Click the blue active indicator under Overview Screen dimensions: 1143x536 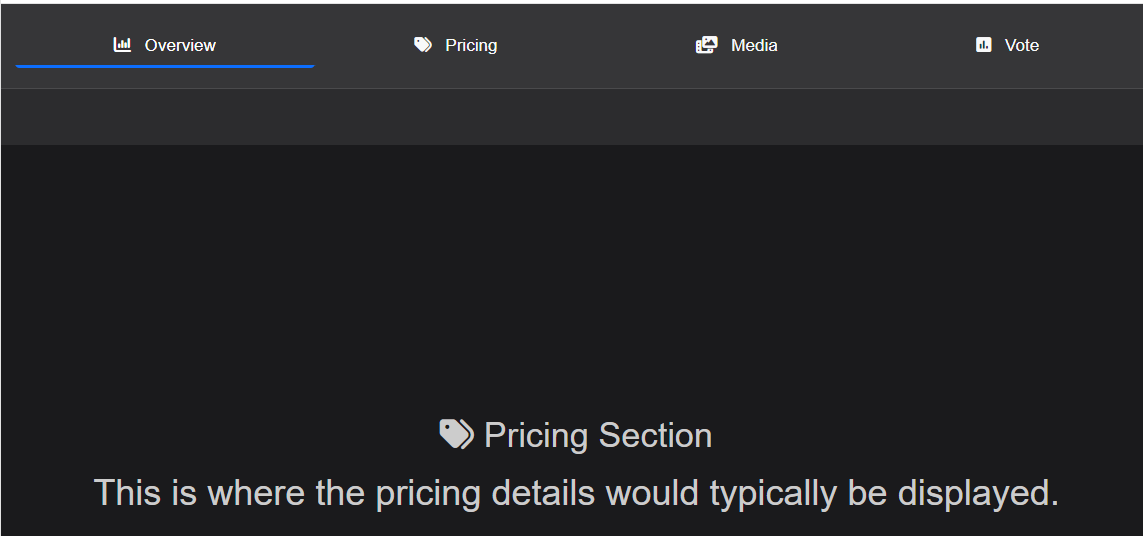point(165,67)
